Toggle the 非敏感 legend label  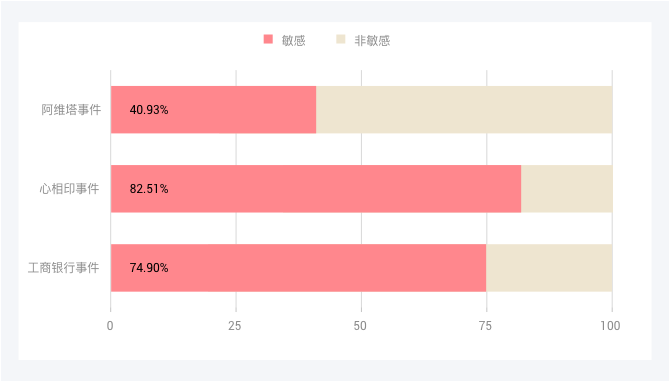372,41
